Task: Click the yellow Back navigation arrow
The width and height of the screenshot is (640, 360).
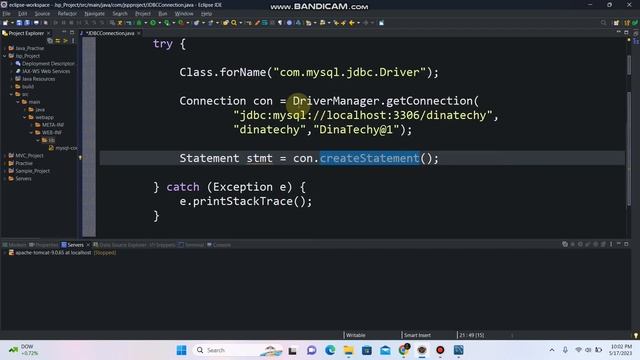Action: (x=351, y=23)
